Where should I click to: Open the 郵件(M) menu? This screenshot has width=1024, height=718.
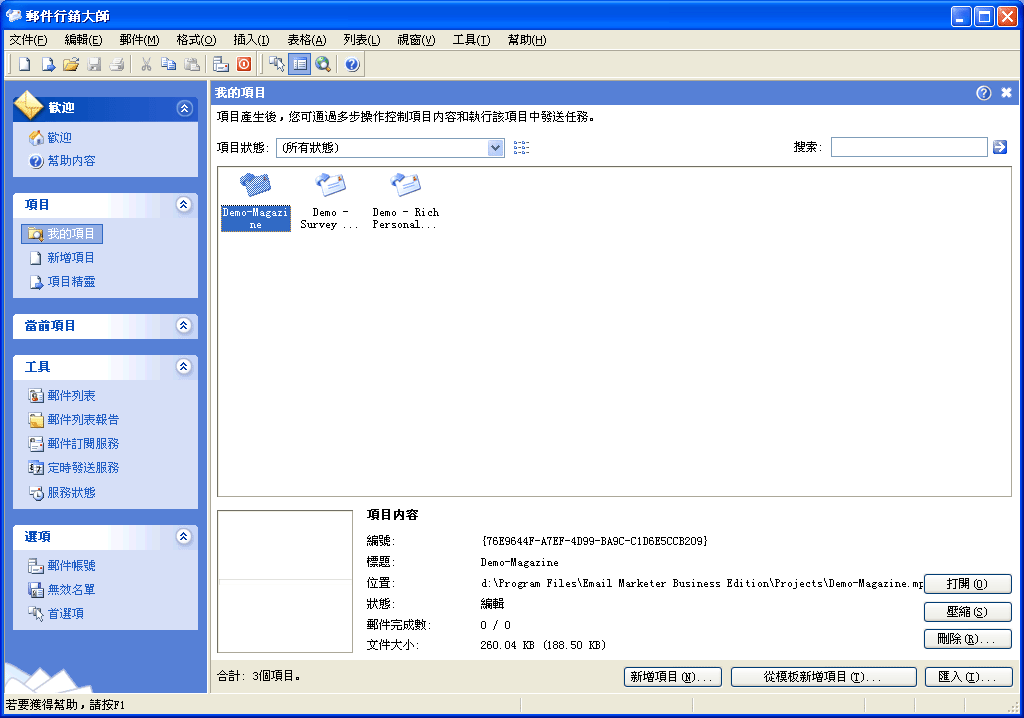coord(138,40)
